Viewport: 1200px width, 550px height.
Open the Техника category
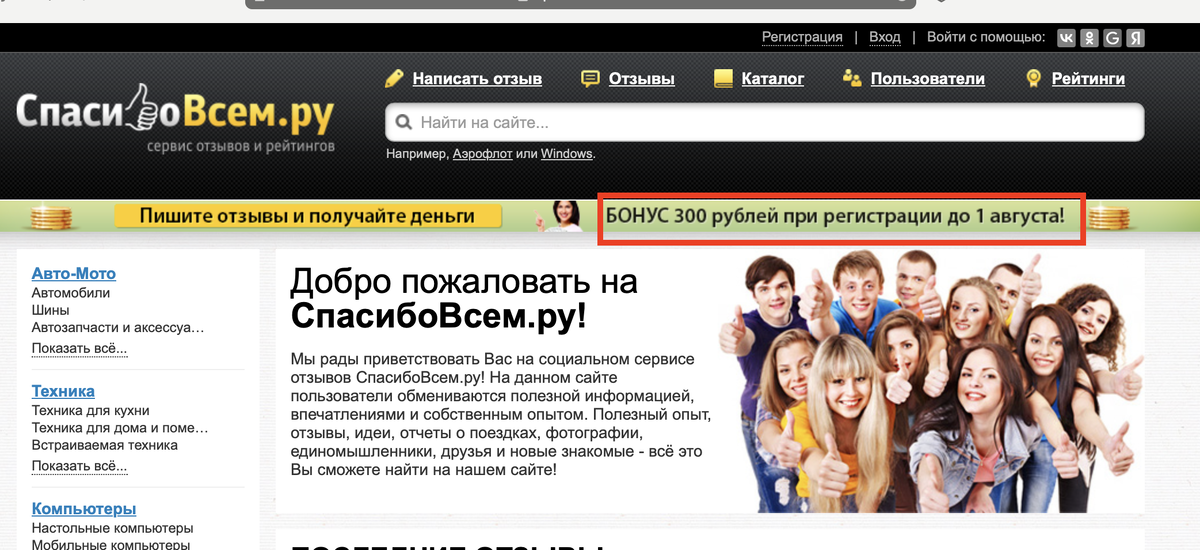(x=63, y=391)
